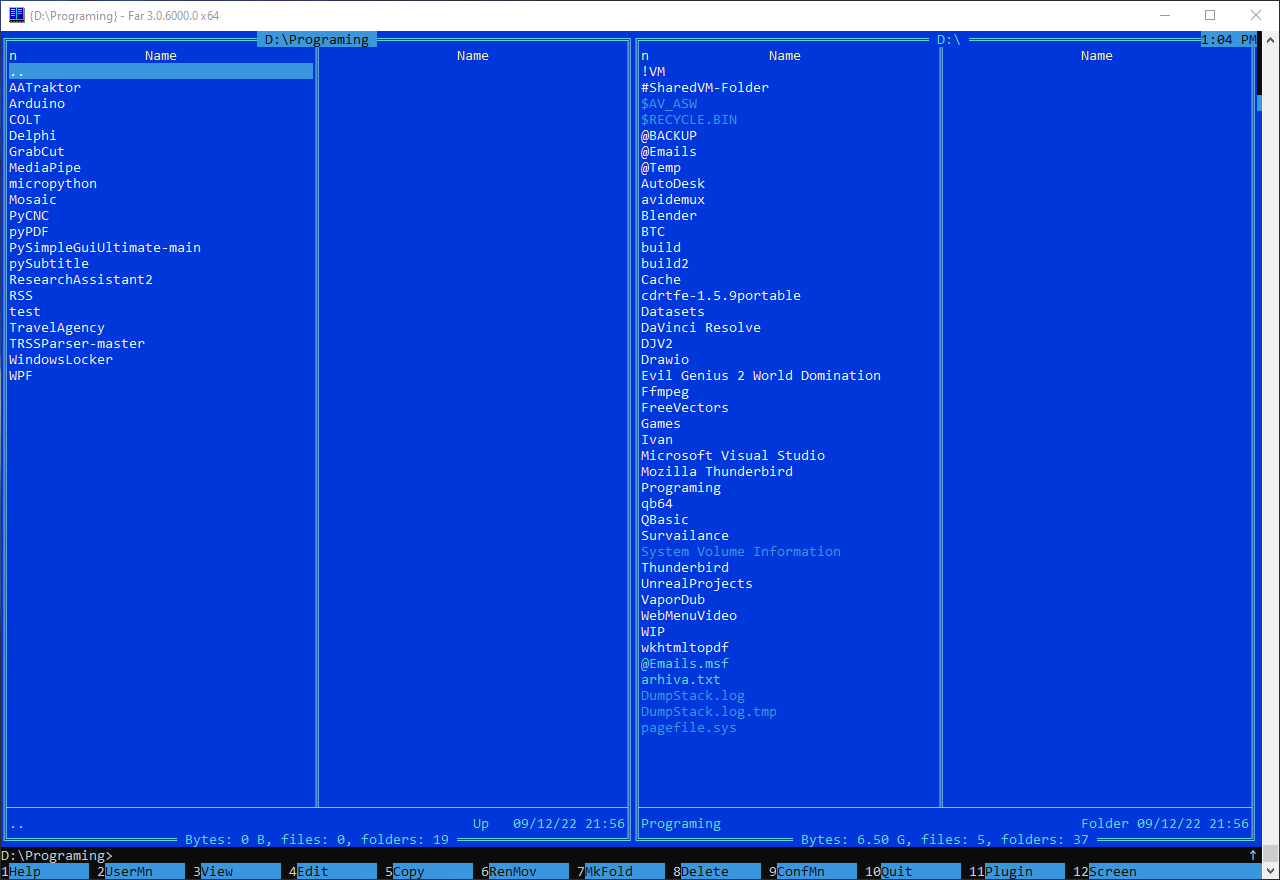The image size is (1280, 880).
Task: Select the cdrtfe-1.5.9portable folder
Action: (x=721, y=295)
